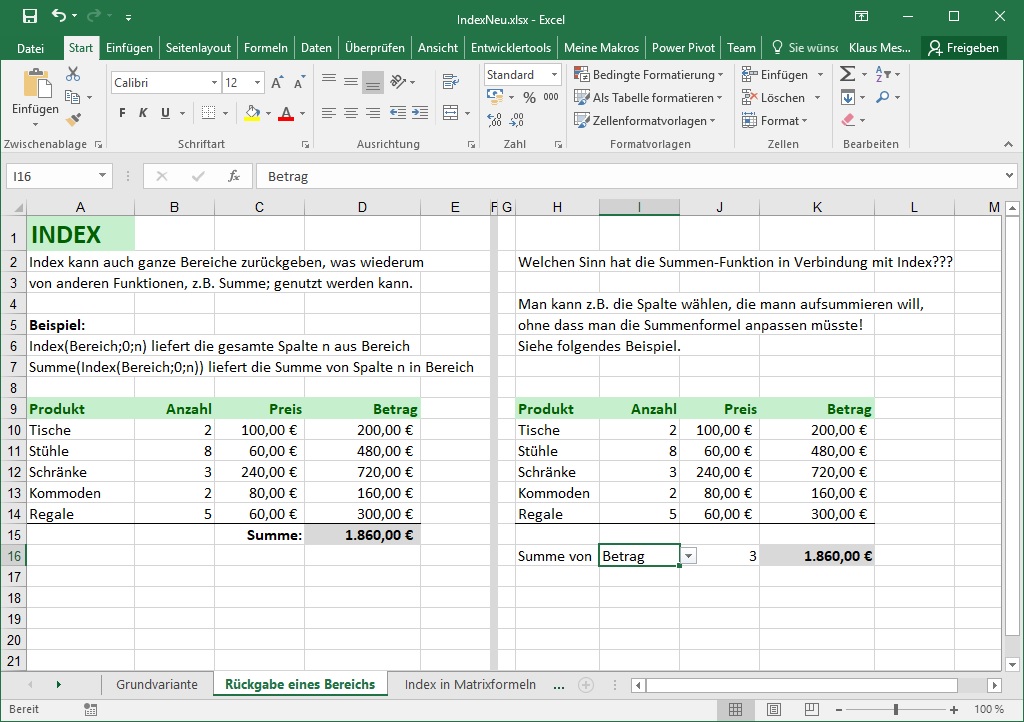The image size is (1024, 722).
Task: Click the insert function fx icon
Action: [x=234, y=176]
